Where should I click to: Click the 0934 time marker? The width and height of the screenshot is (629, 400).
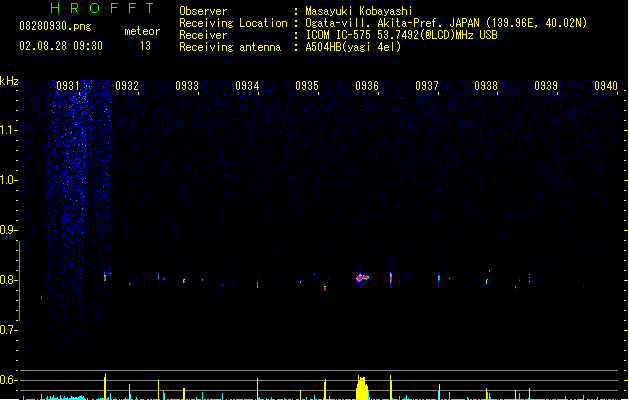(247, 86)
